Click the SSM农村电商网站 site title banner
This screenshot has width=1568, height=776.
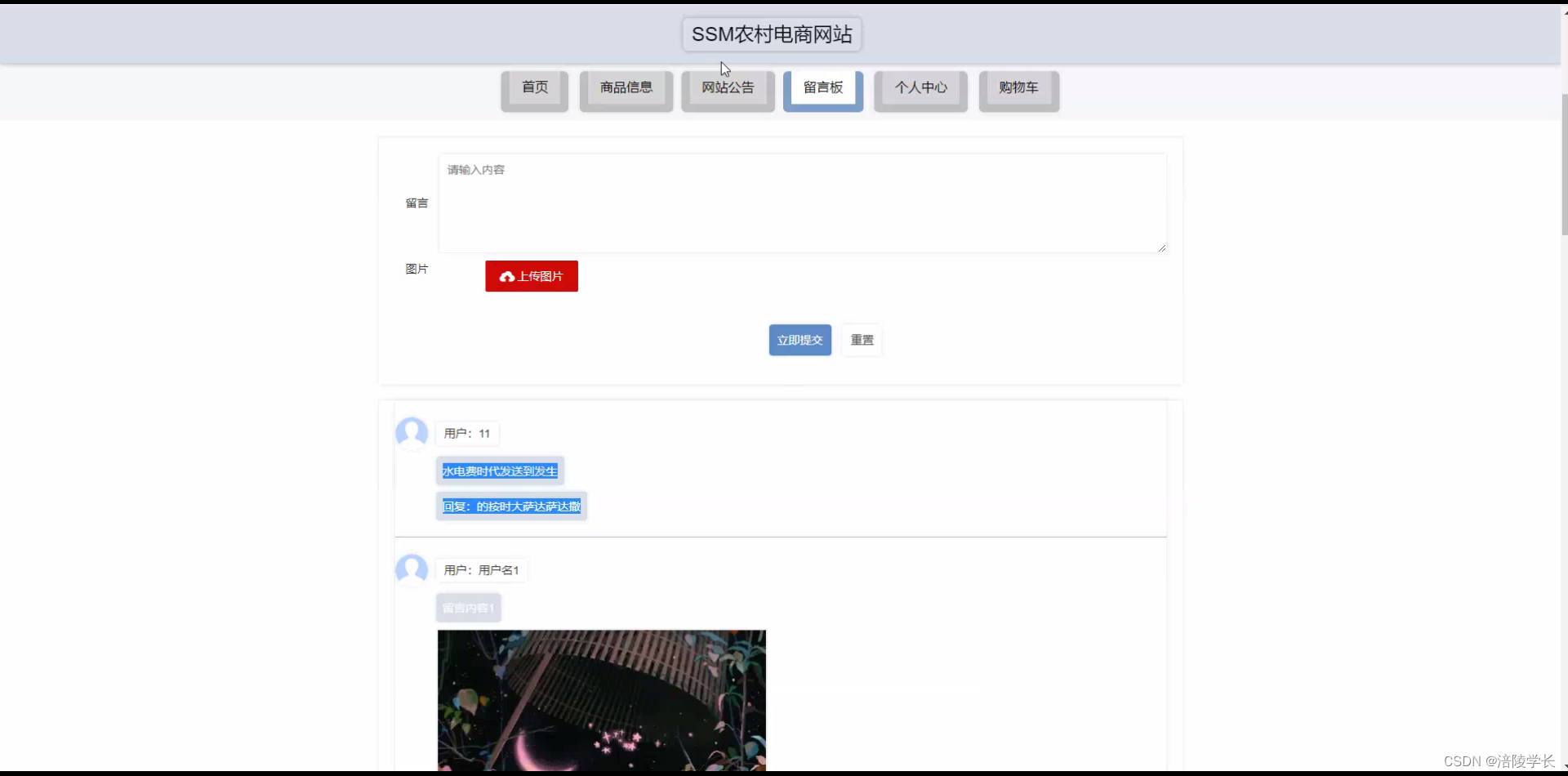771,34
